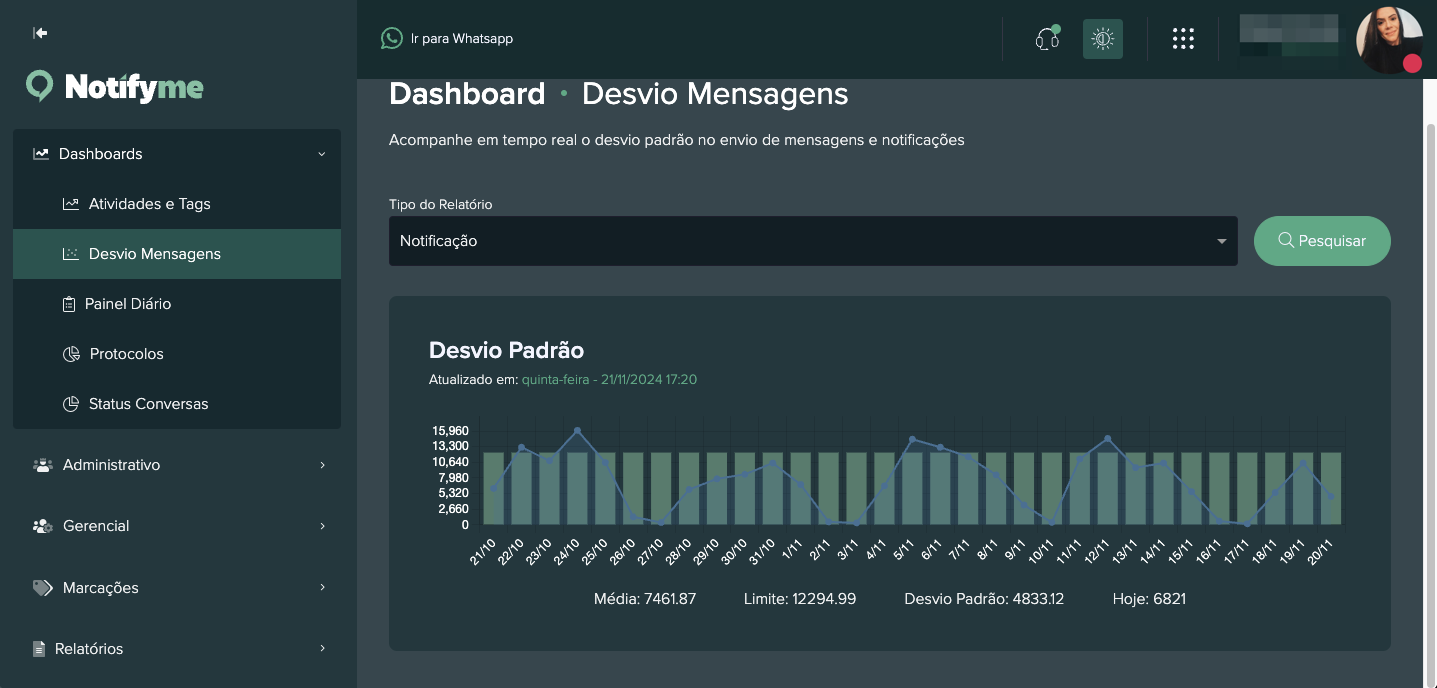
Task: Click the Painel Diário clipboard icon
Action: coord(70,303)
